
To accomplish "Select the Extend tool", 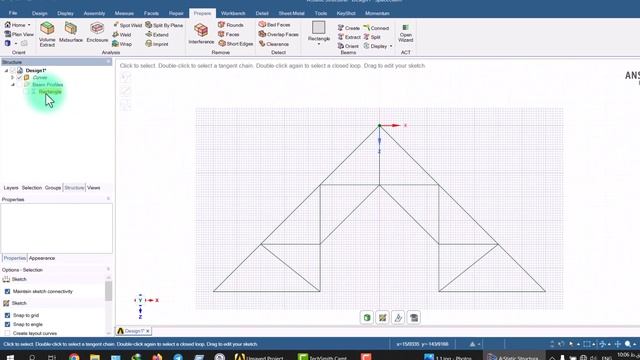I will tap(157, 35).
